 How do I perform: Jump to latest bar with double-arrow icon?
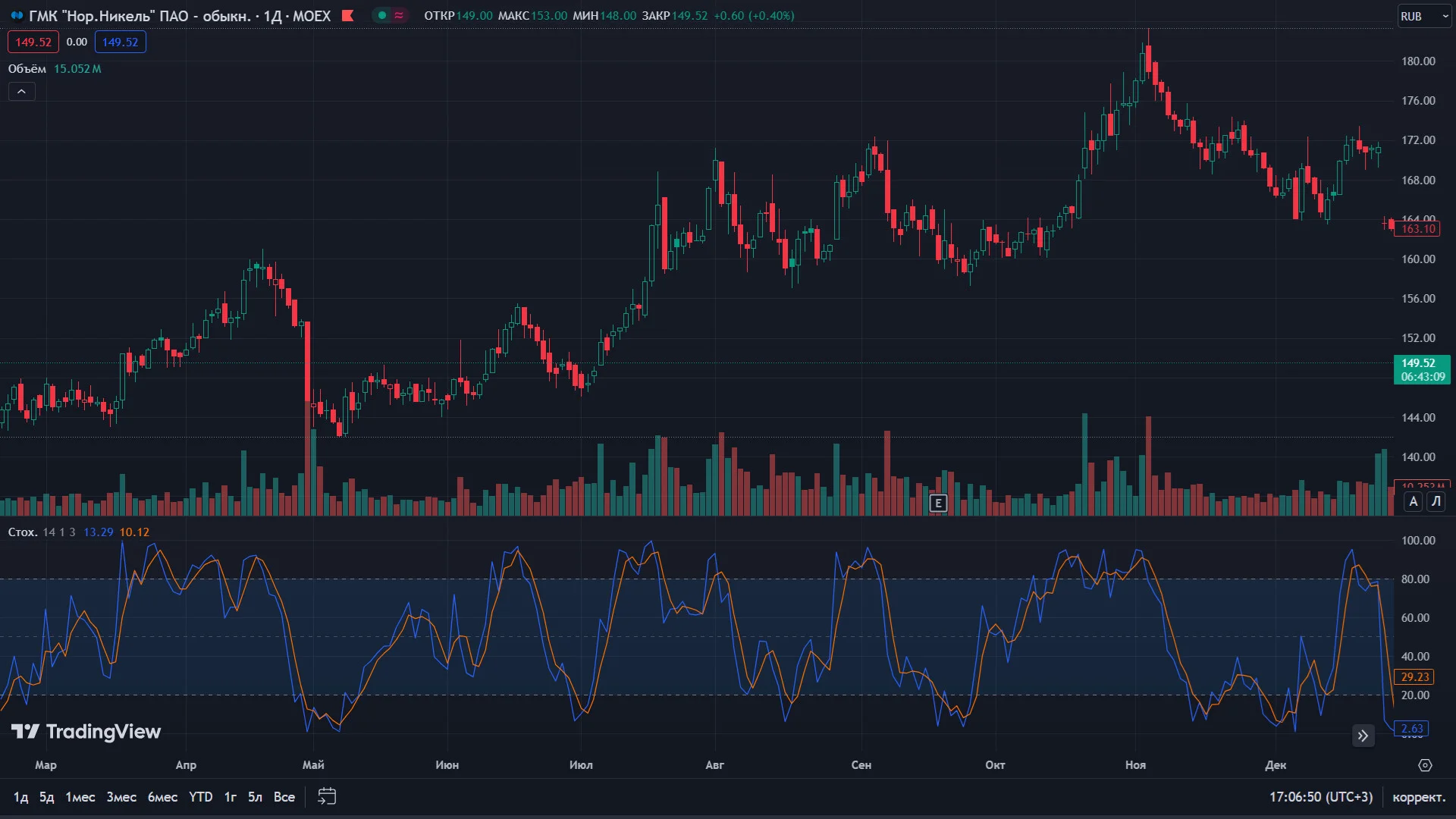click(x=1363, y=736)
